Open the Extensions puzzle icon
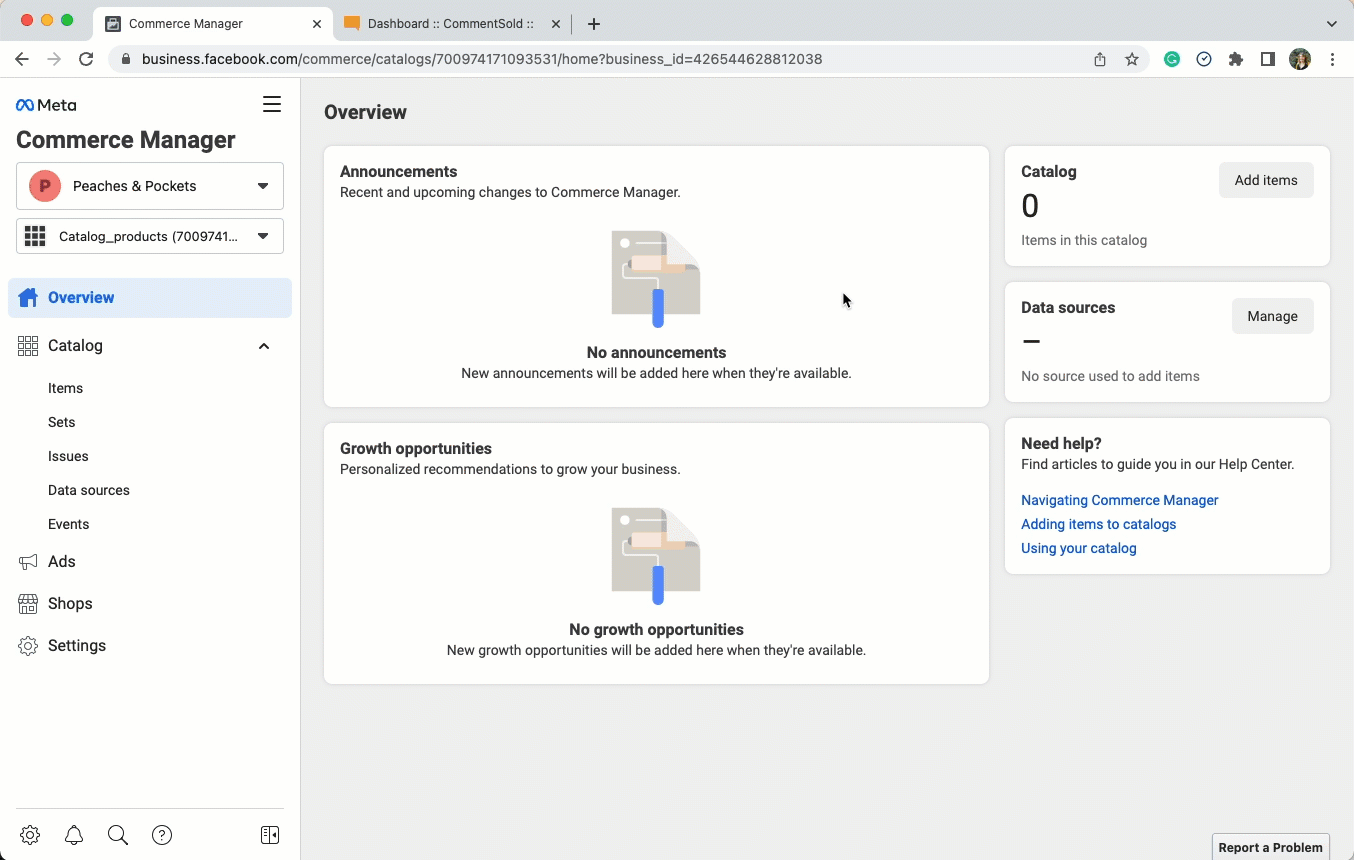The image size is (1354, 860). pyautogui.click(x=1236, y=59)
